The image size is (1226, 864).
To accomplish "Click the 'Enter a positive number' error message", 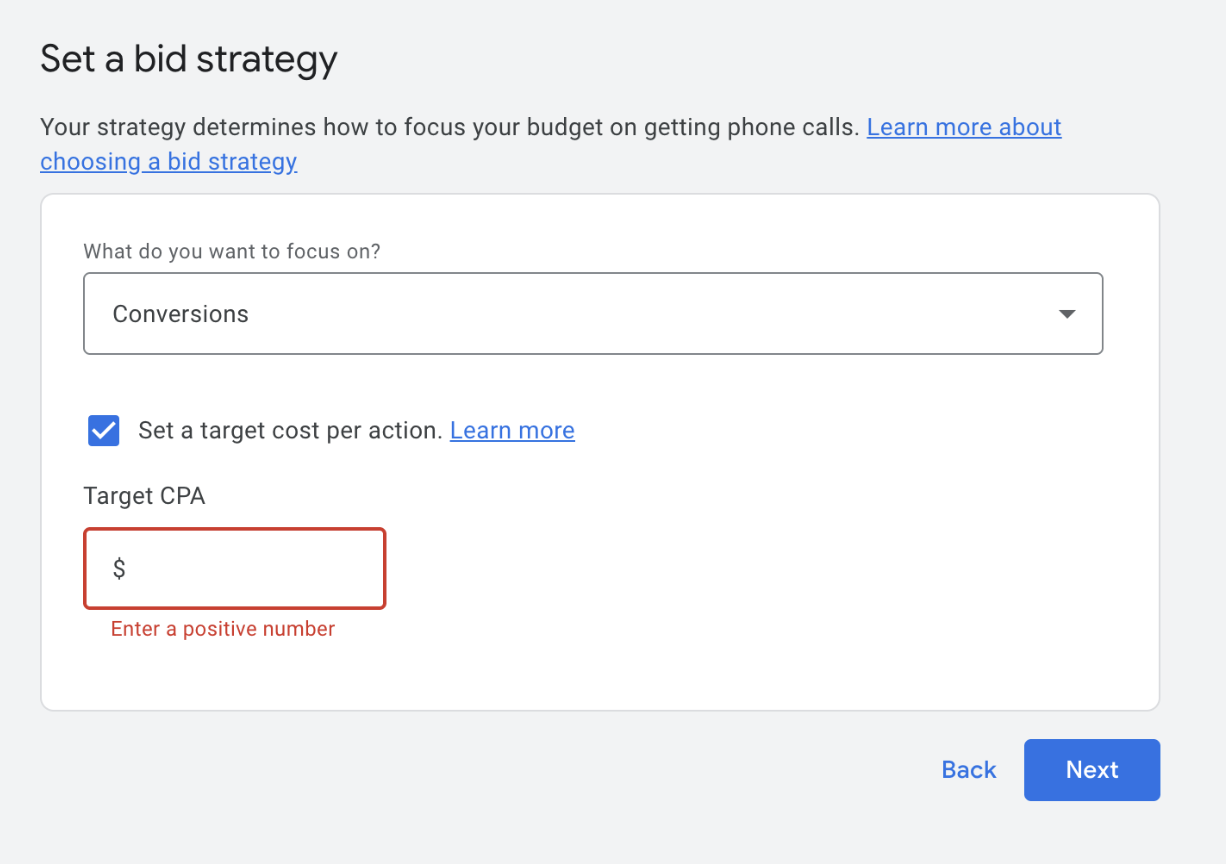I will point(223,629).
